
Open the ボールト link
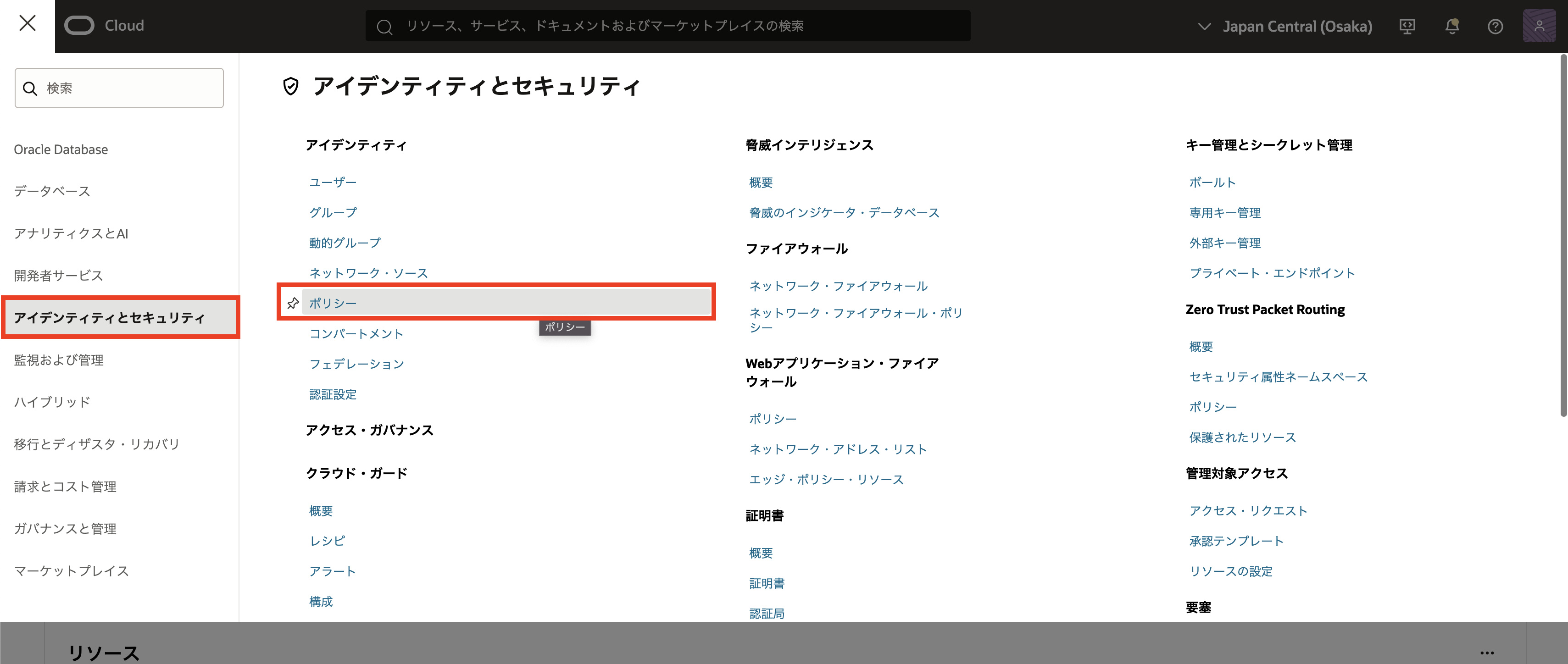[1212, 182]
